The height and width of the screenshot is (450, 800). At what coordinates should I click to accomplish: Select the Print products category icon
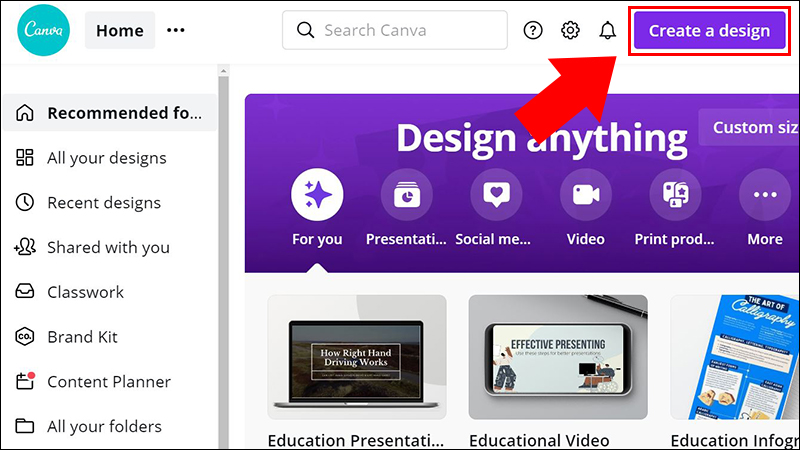[x=675, y=194]
